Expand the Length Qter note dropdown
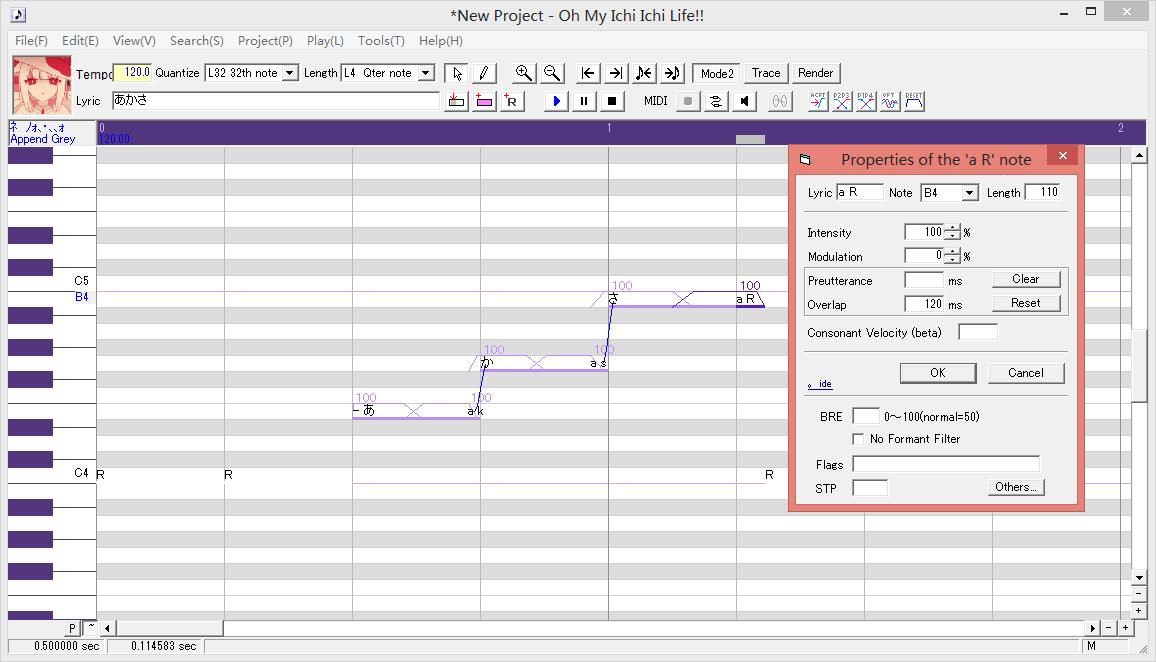This screenshot has width=1156, height=662. coord(426,73)
